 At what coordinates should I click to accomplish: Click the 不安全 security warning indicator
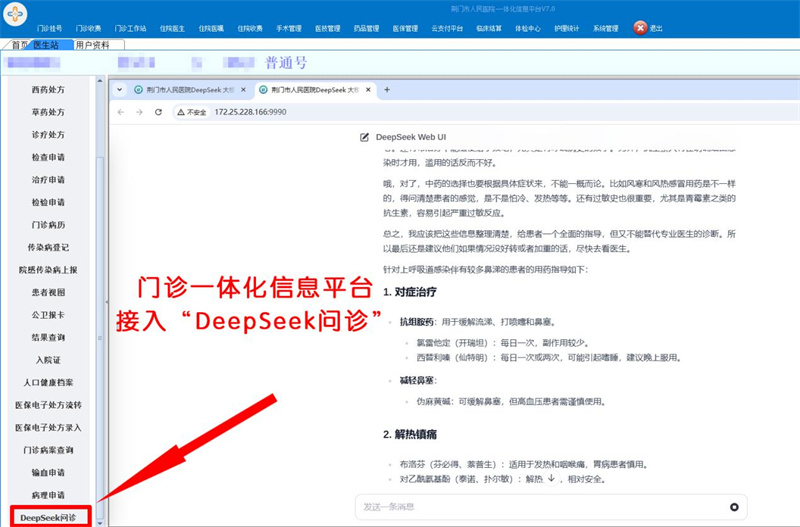tap(192, 112)
